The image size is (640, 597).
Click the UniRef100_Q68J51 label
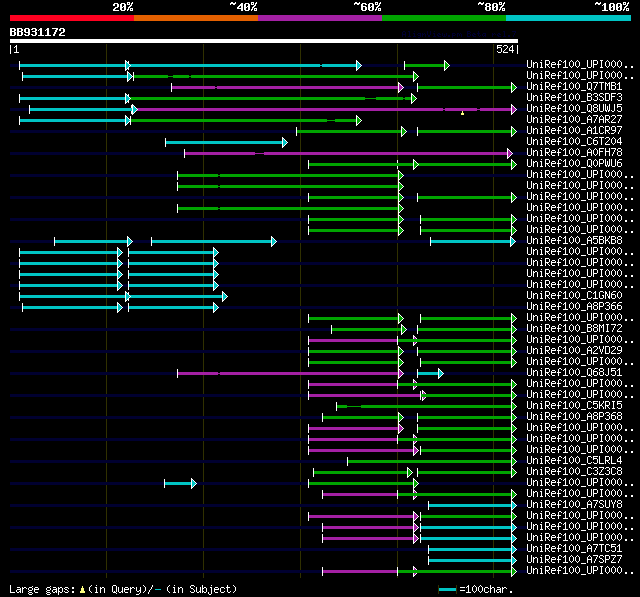tap(574, 373)
